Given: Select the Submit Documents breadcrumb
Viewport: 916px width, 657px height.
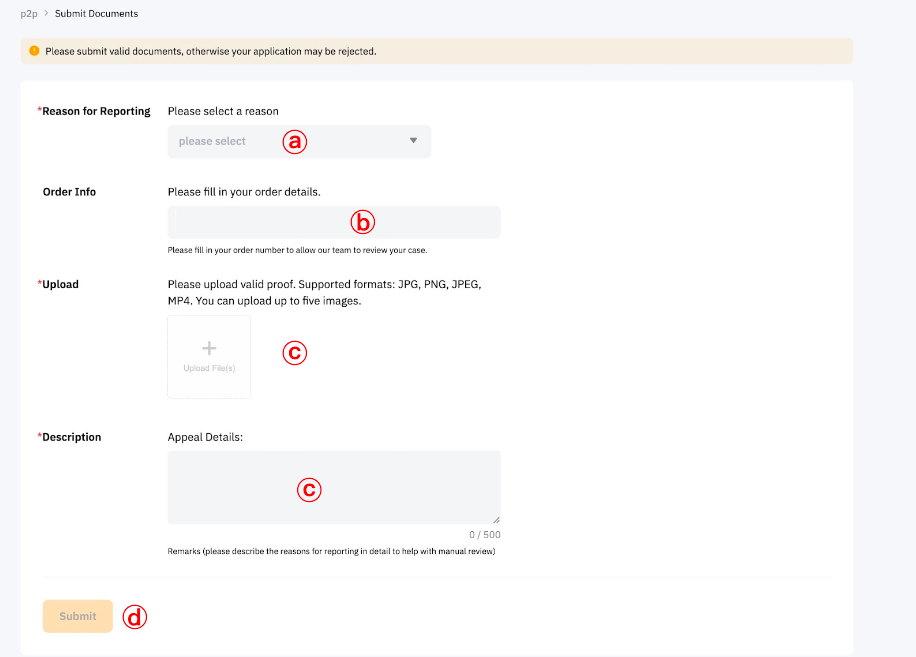Looking at the screenshot, I should (97, 14).
